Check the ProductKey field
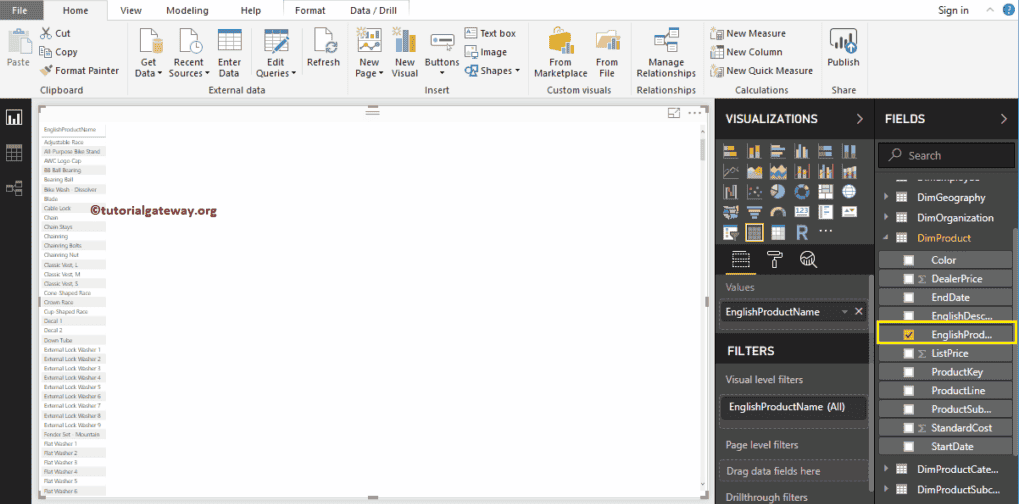This screenshot has width=1019, height=504. tap(909, 372)
